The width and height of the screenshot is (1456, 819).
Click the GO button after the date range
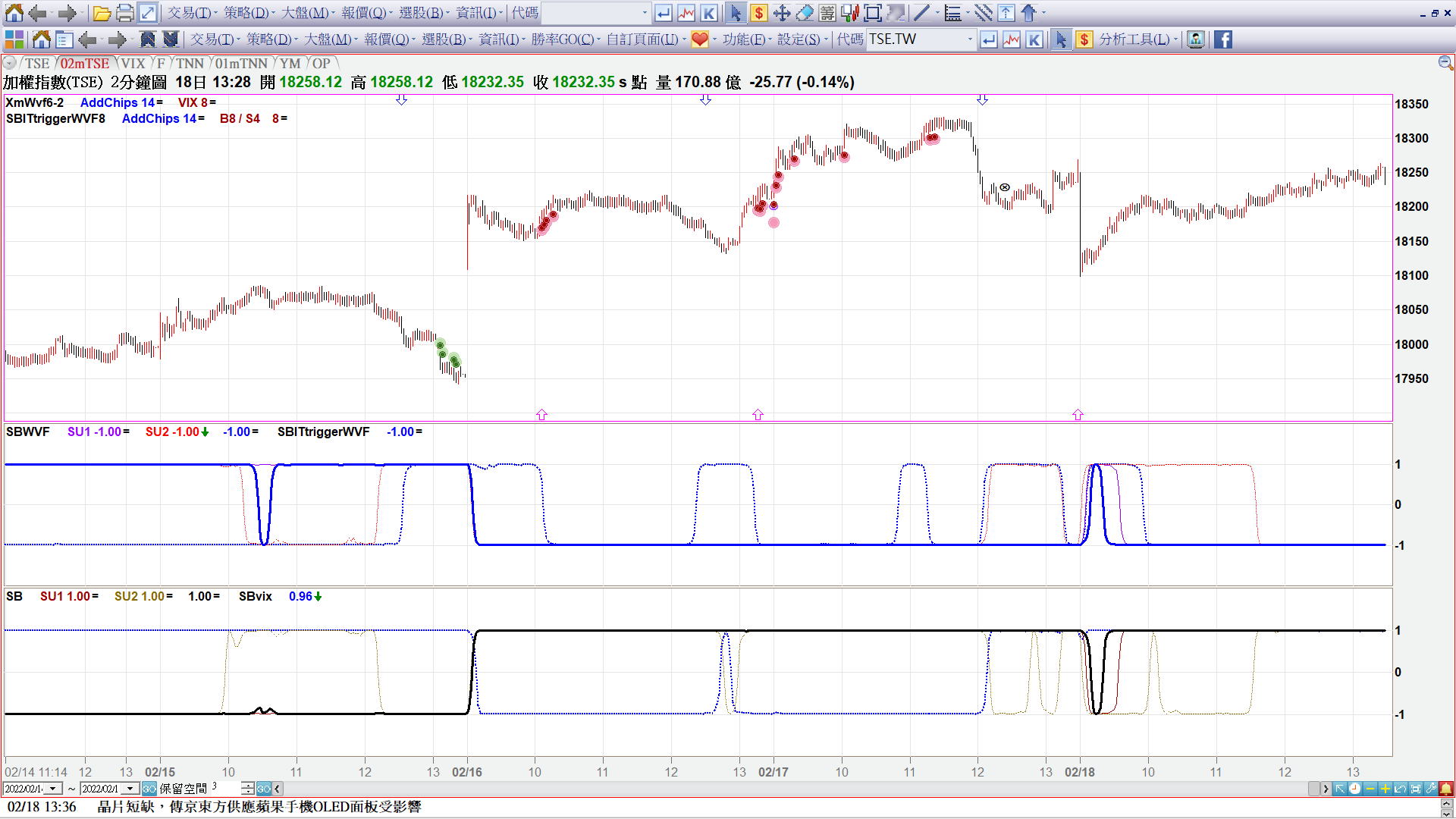[149, 789]
